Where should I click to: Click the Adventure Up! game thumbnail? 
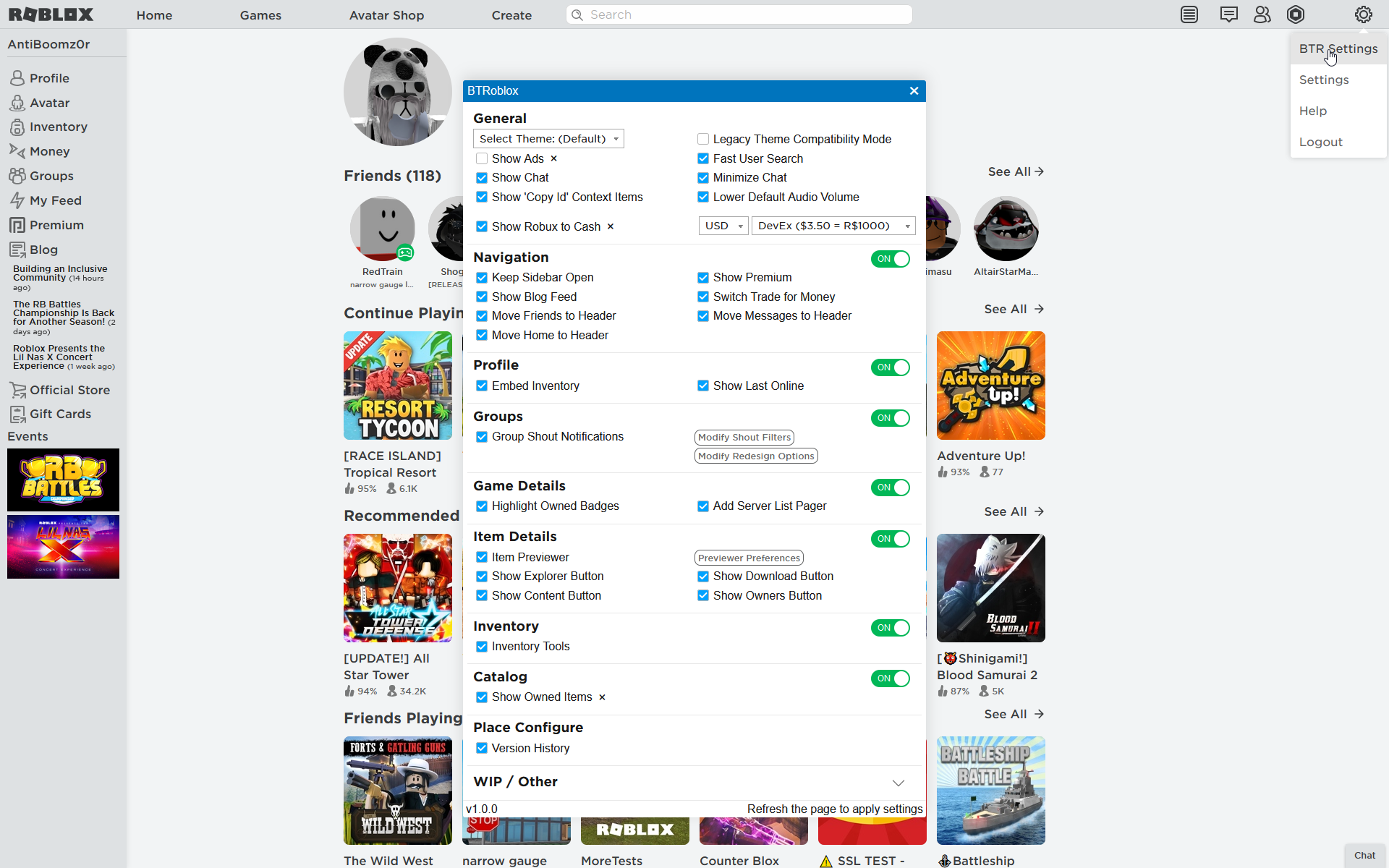[990, 384]
